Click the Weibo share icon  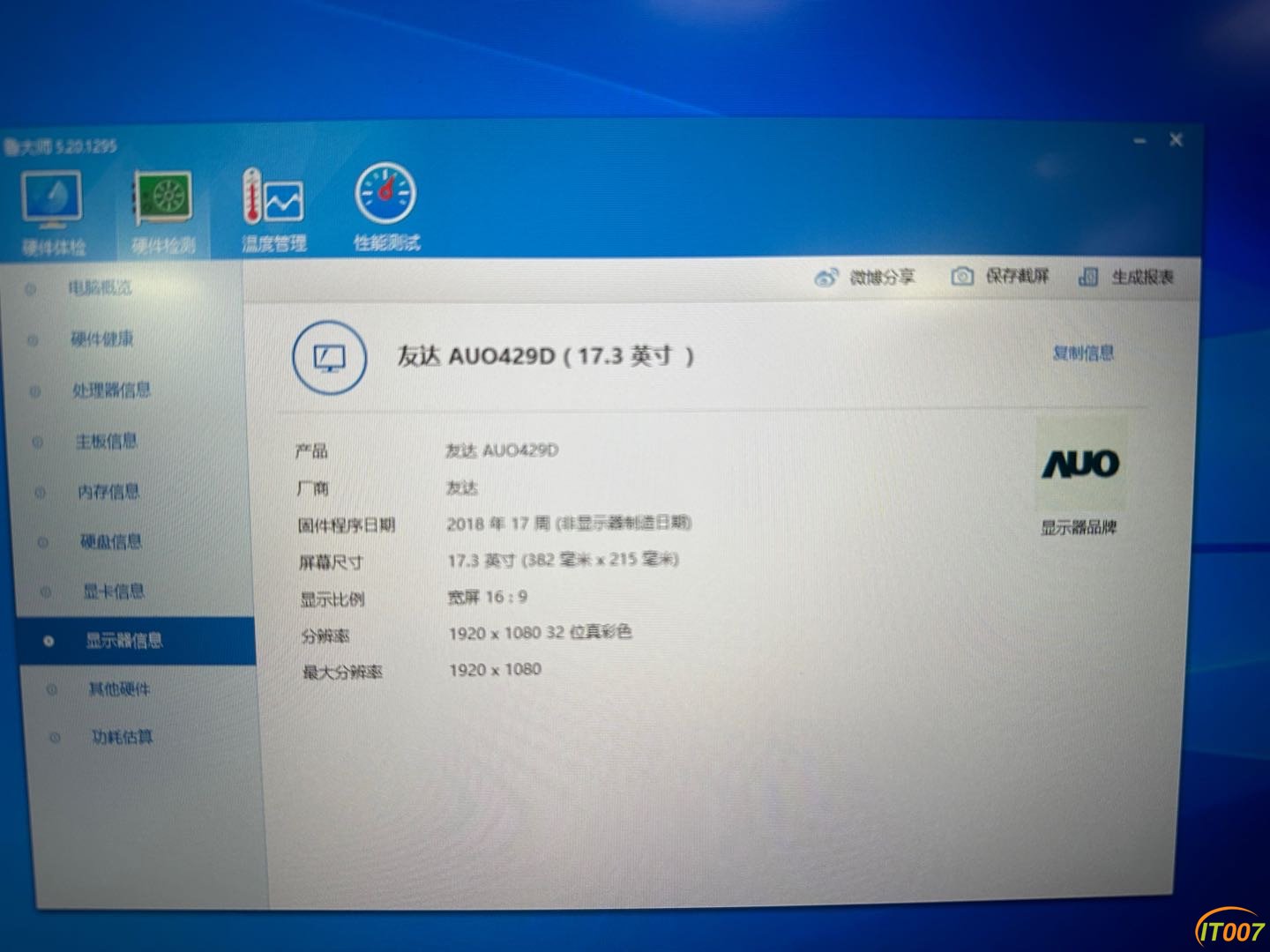tap(826, 278)
